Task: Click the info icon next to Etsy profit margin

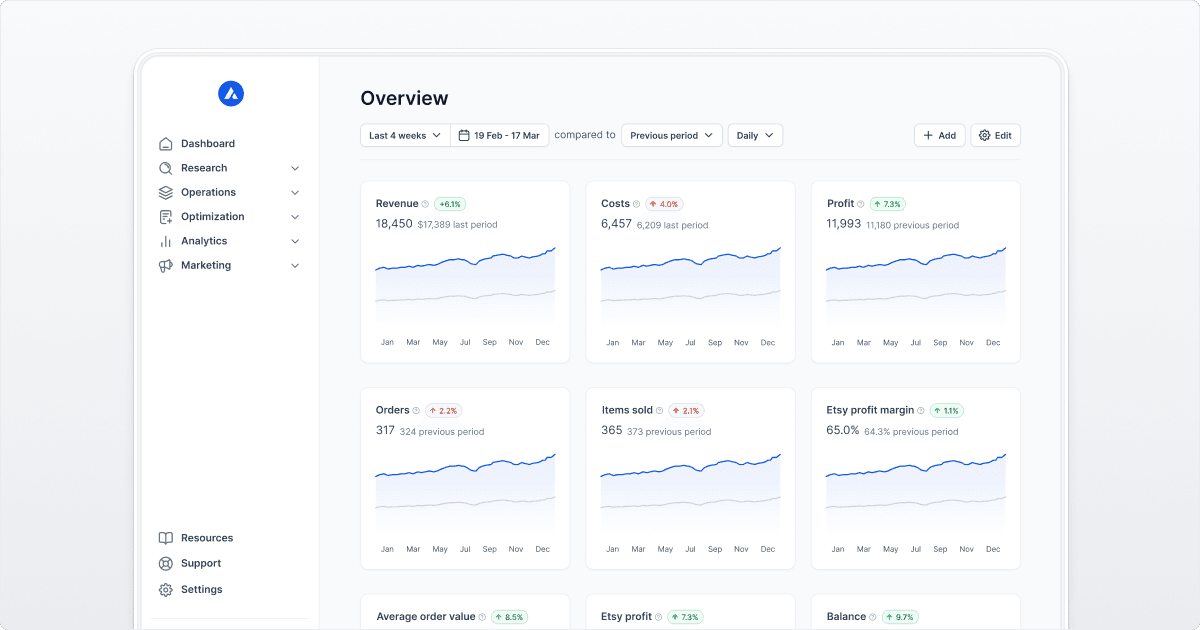Action: 922,411
